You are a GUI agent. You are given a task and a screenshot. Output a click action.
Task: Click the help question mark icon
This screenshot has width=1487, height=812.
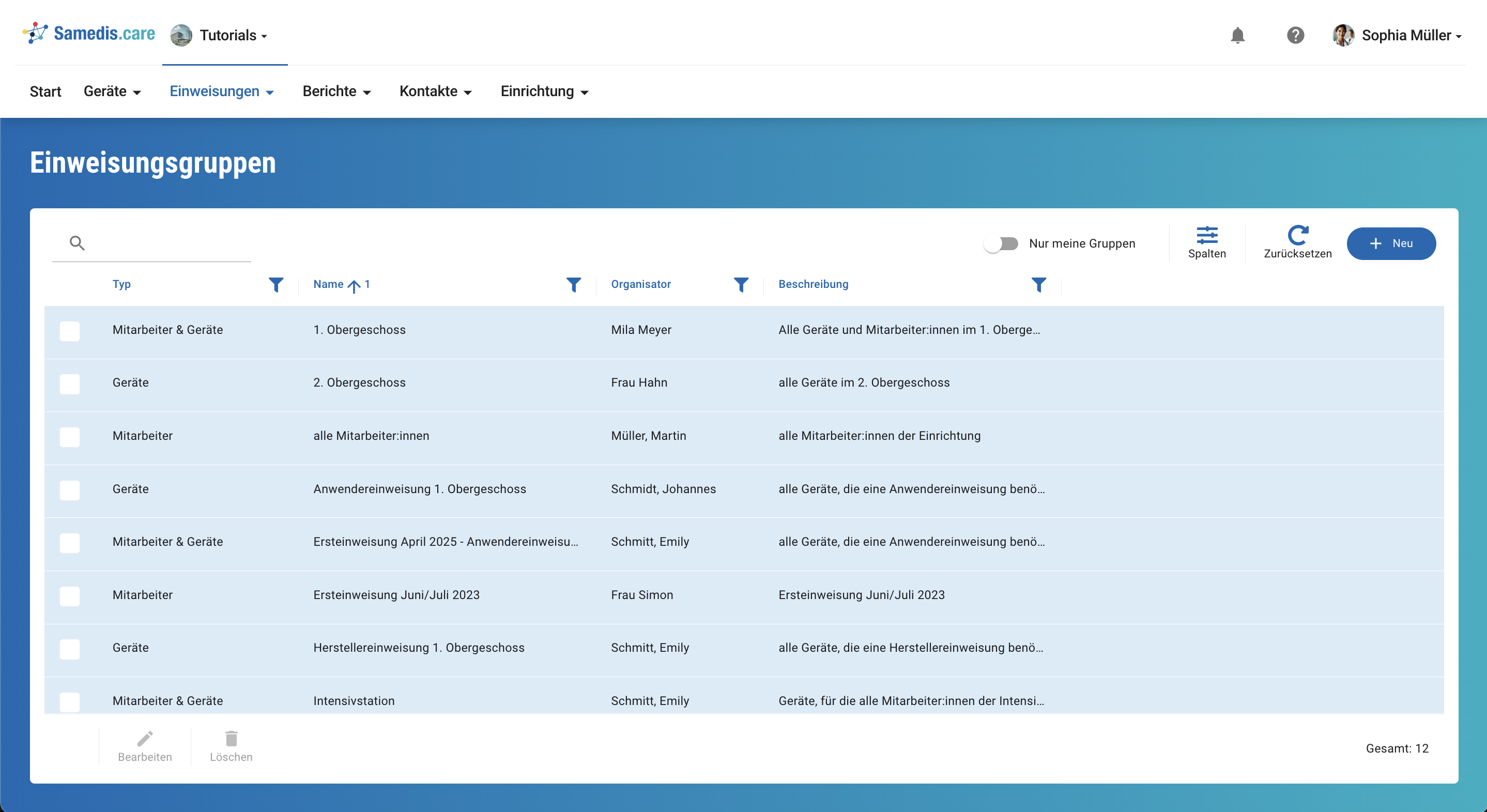click(x=1295, y=35)
